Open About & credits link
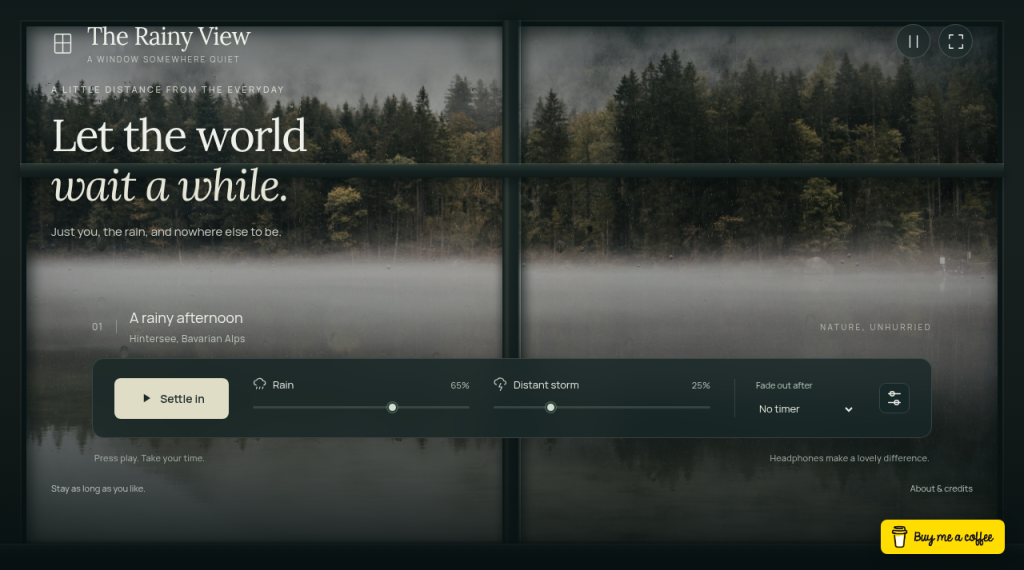The width and height of the screenshot is (1024, 570). click(941, 488)
